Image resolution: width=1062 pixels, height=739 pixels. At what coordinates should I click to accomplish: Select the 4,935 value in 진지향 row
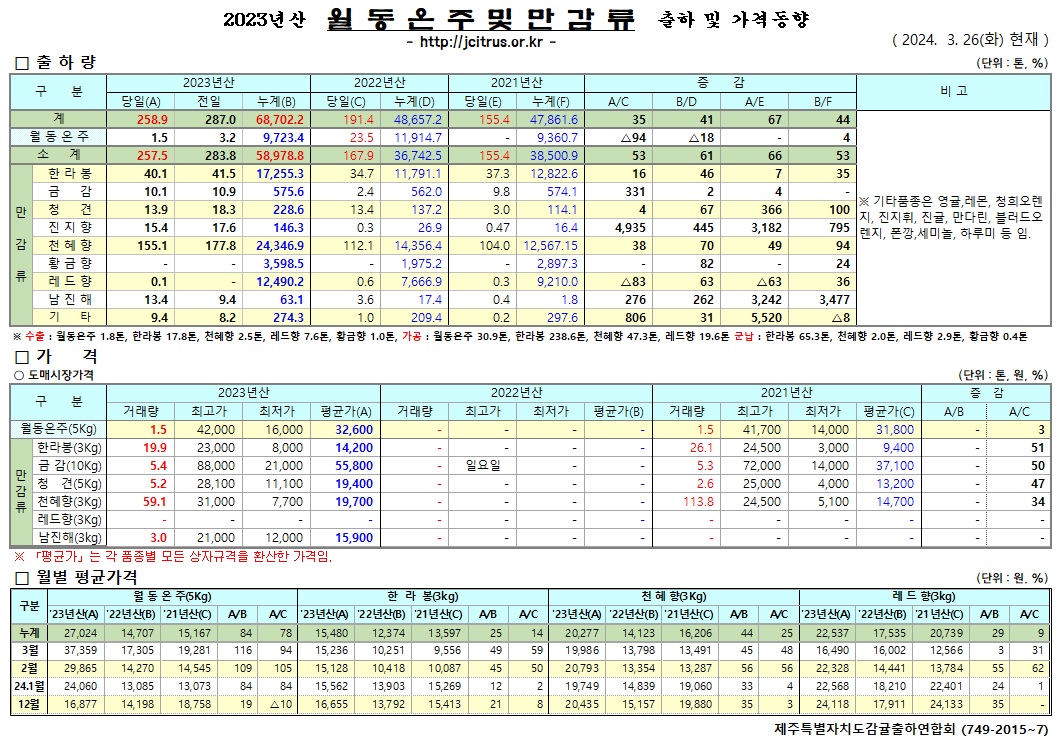(x=625, y=227)
